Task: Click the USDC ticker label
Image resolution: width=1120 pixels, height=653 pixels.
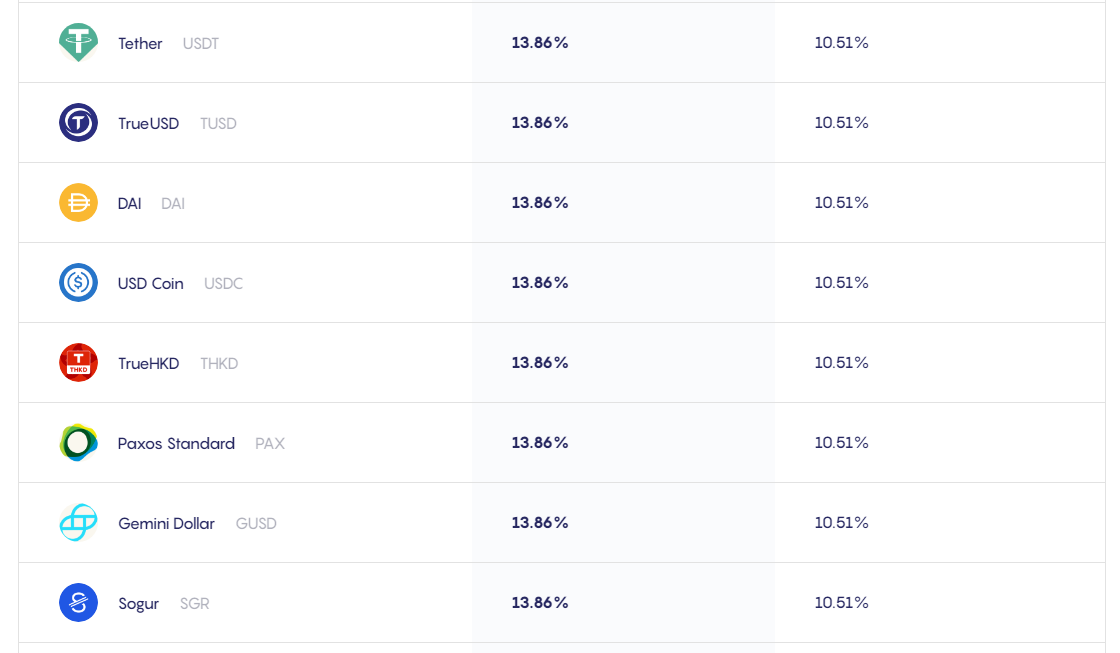Action: click(224, 284)
